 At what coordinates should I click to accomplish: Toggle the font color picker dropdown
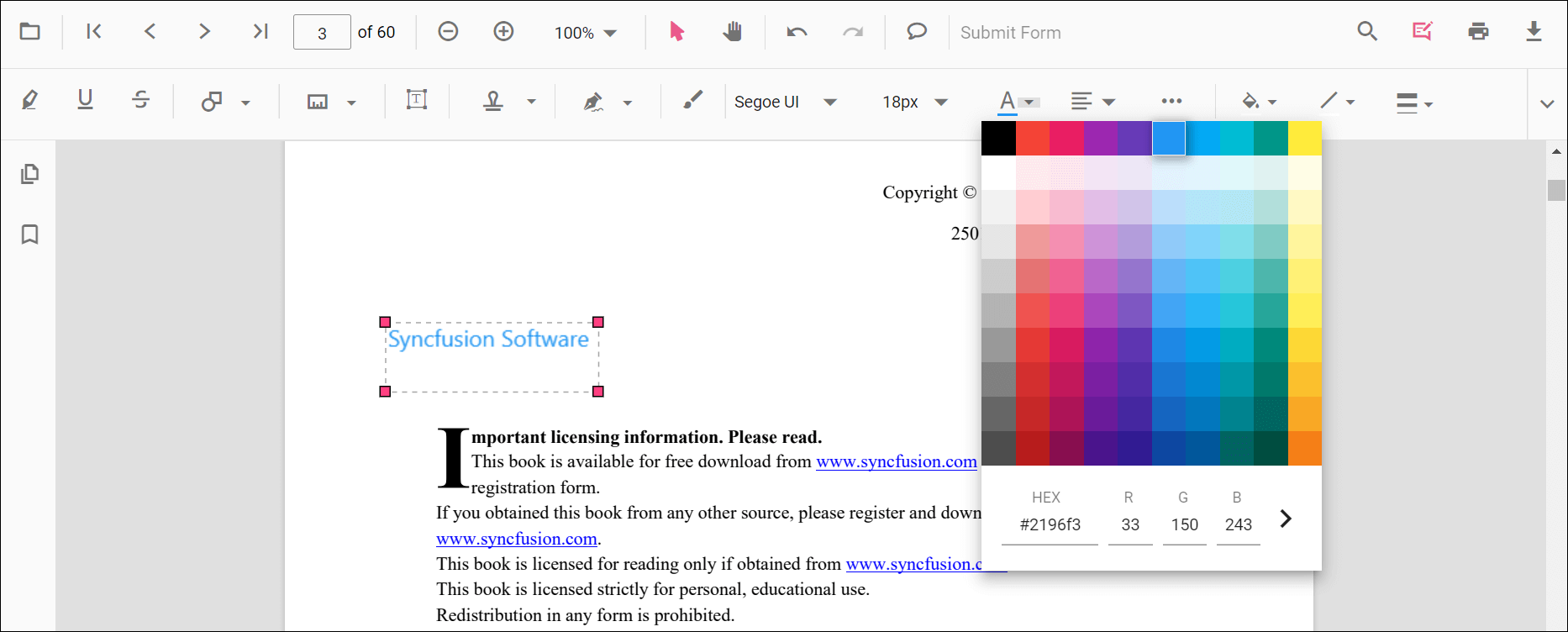point(1029,103)
